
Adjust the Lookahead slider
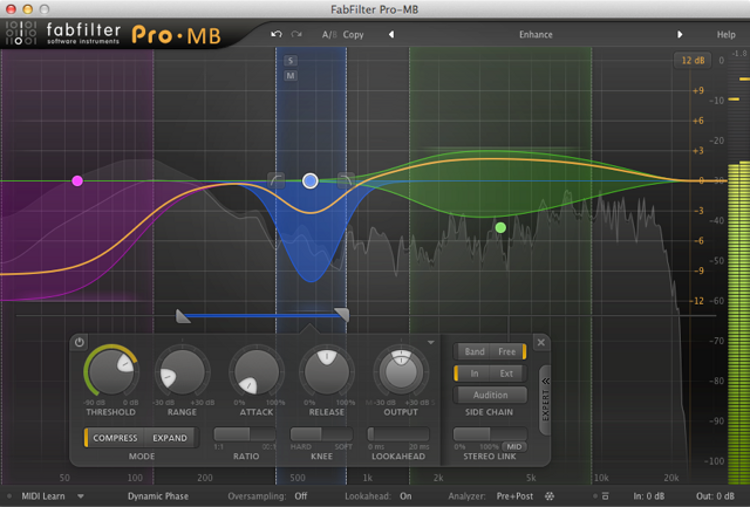[398, 434]
